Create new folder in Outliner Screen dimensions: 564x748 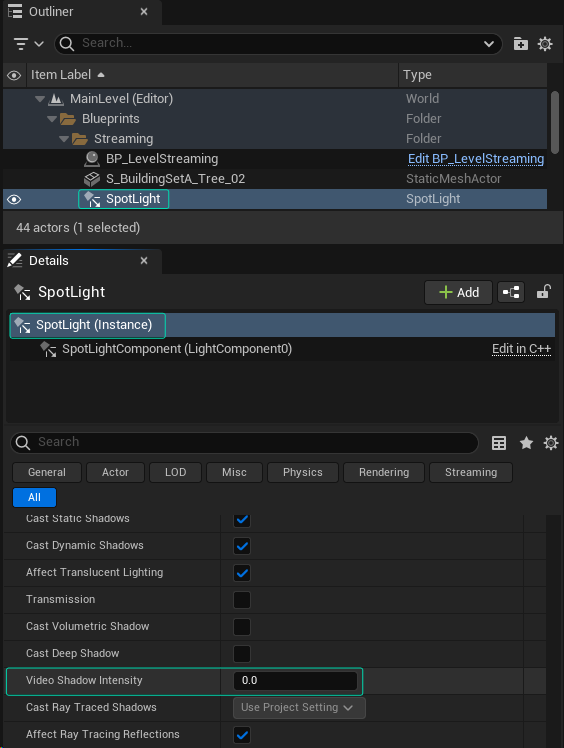[x=521, y=44]
